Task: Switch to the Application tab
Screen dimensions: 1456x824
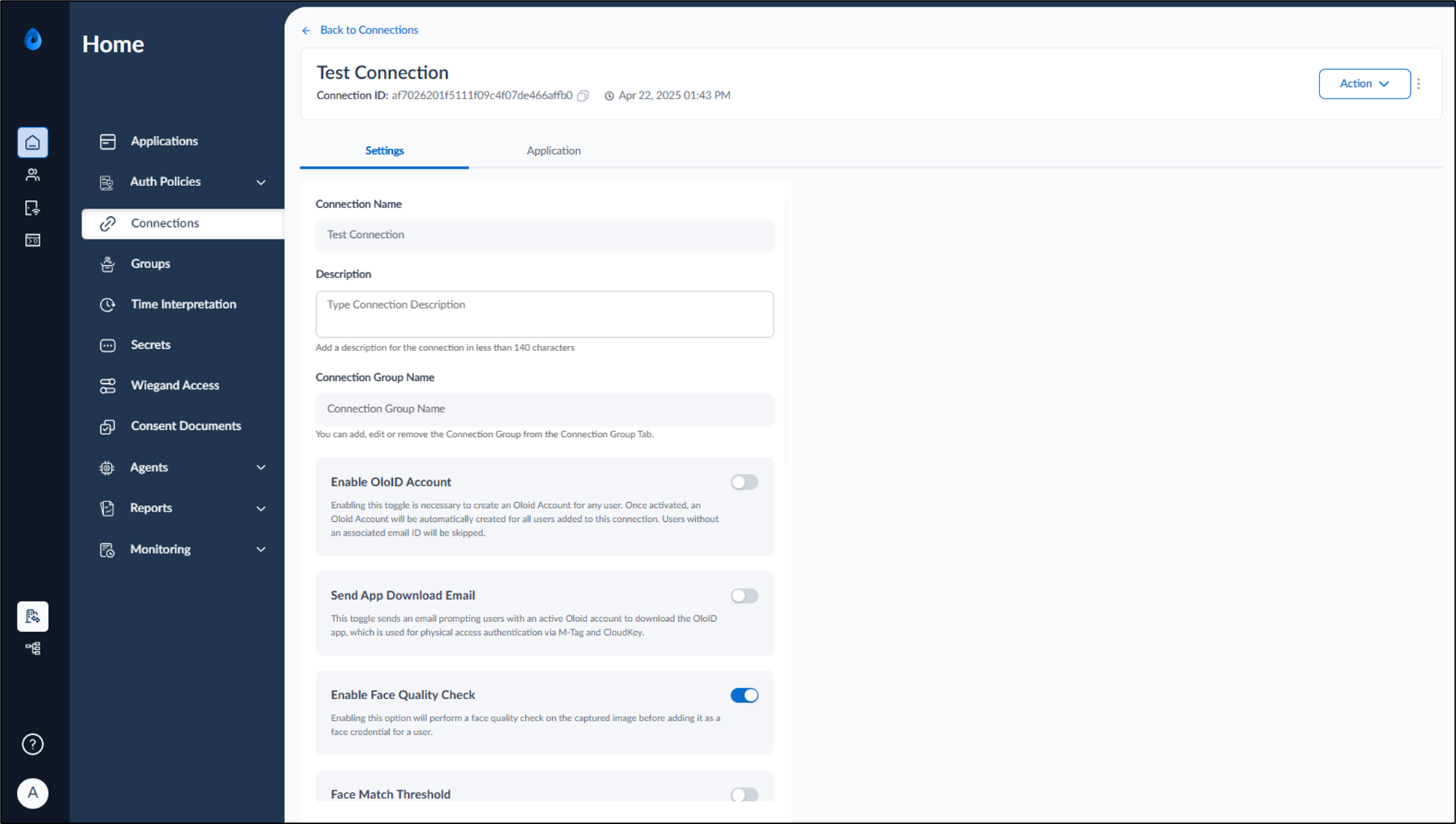Action: (x=553, y=151)
